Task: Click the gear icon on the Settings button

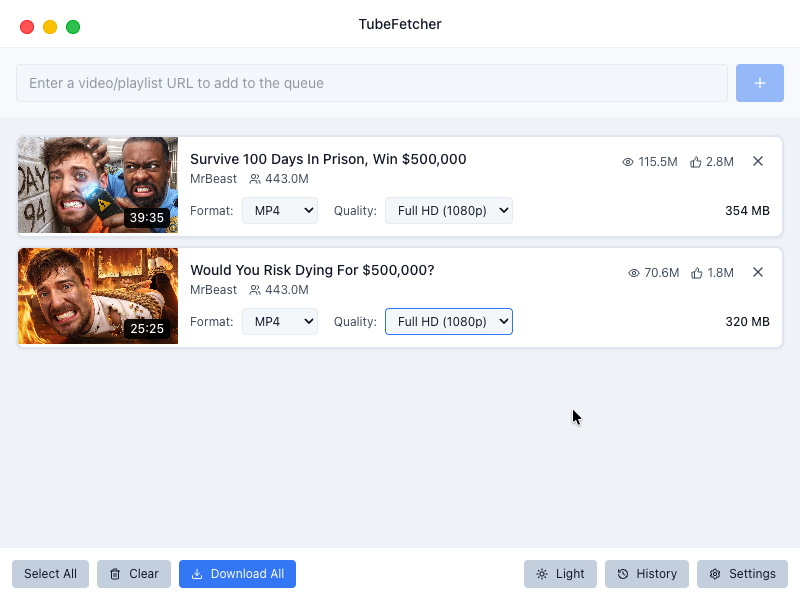Action: click(714, 574)
